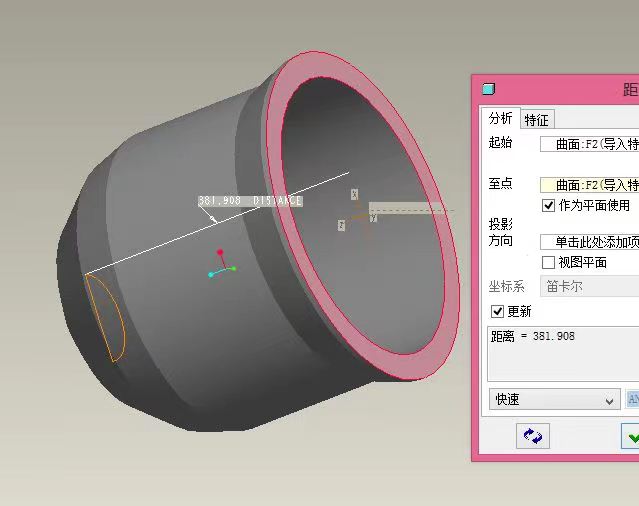Click the repeat measurement arrows button

point(533,436)
